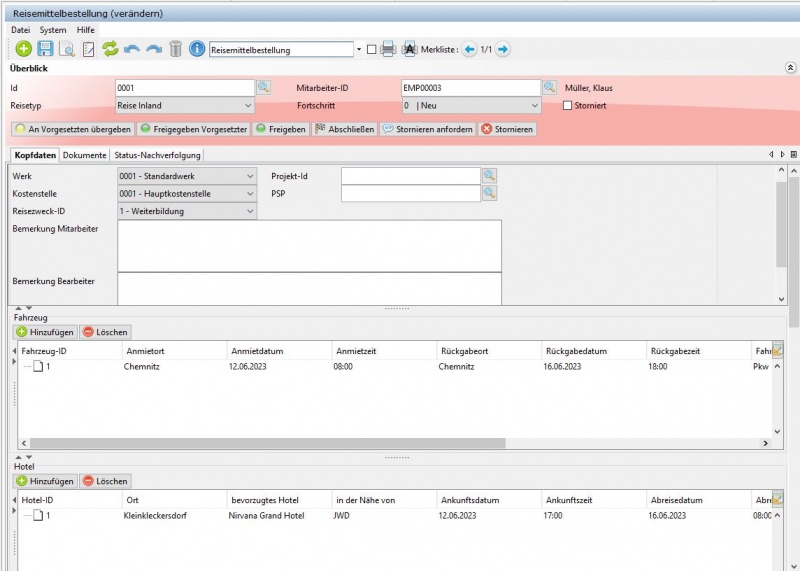Screen dimensions: 800x571
Task: Toggle the checkbox next to printer icon
Action: 372,49
